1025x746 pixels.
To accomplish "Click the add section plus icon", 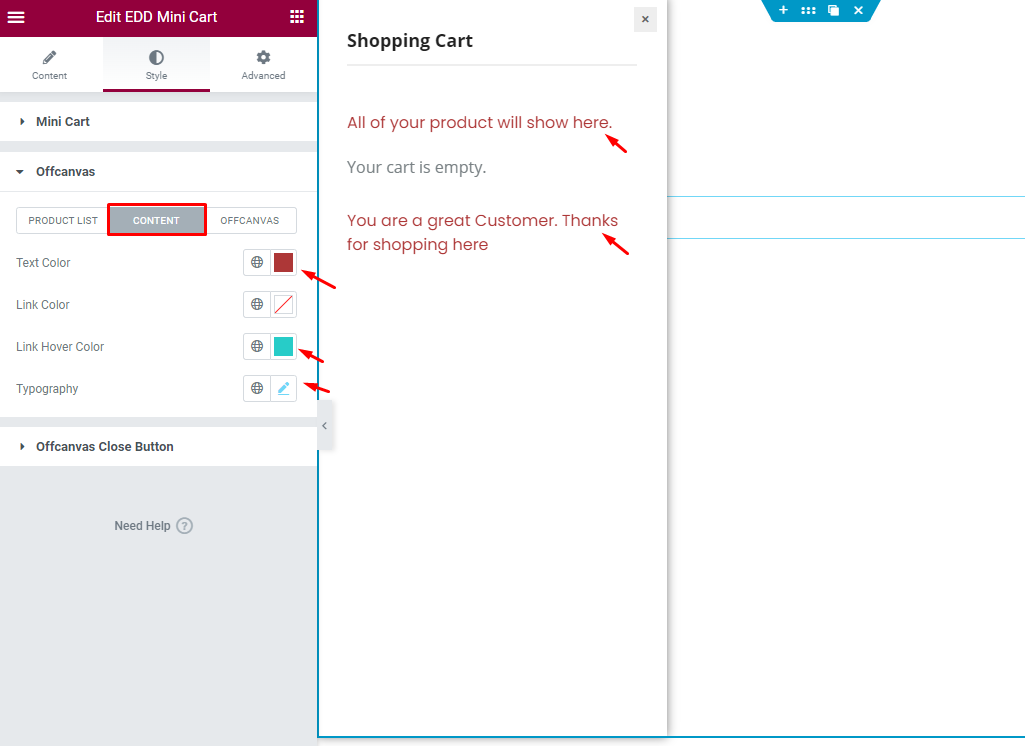I will (x=783, y=10).
